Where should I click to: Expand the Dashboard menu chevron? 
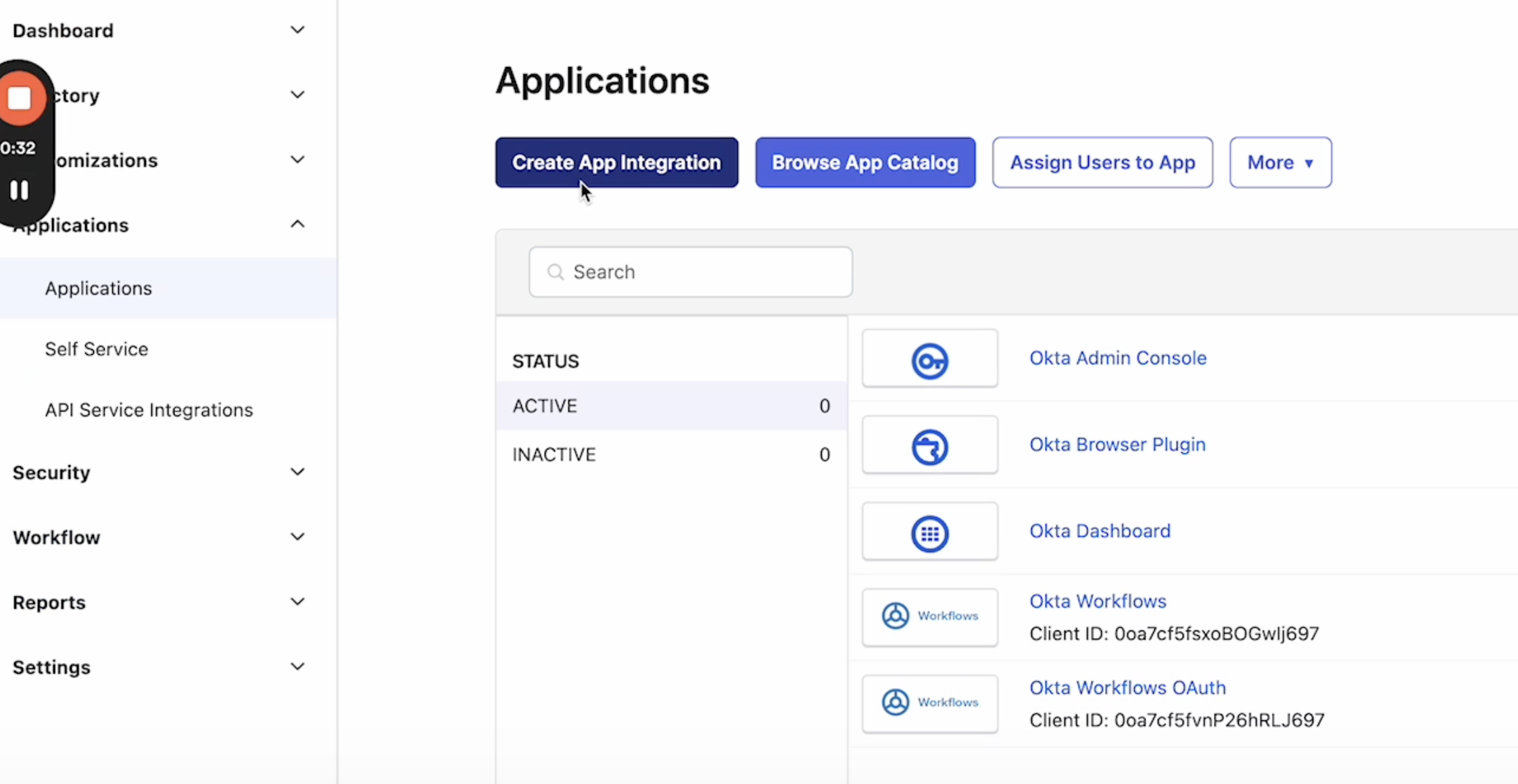click(x=297, y=30)
